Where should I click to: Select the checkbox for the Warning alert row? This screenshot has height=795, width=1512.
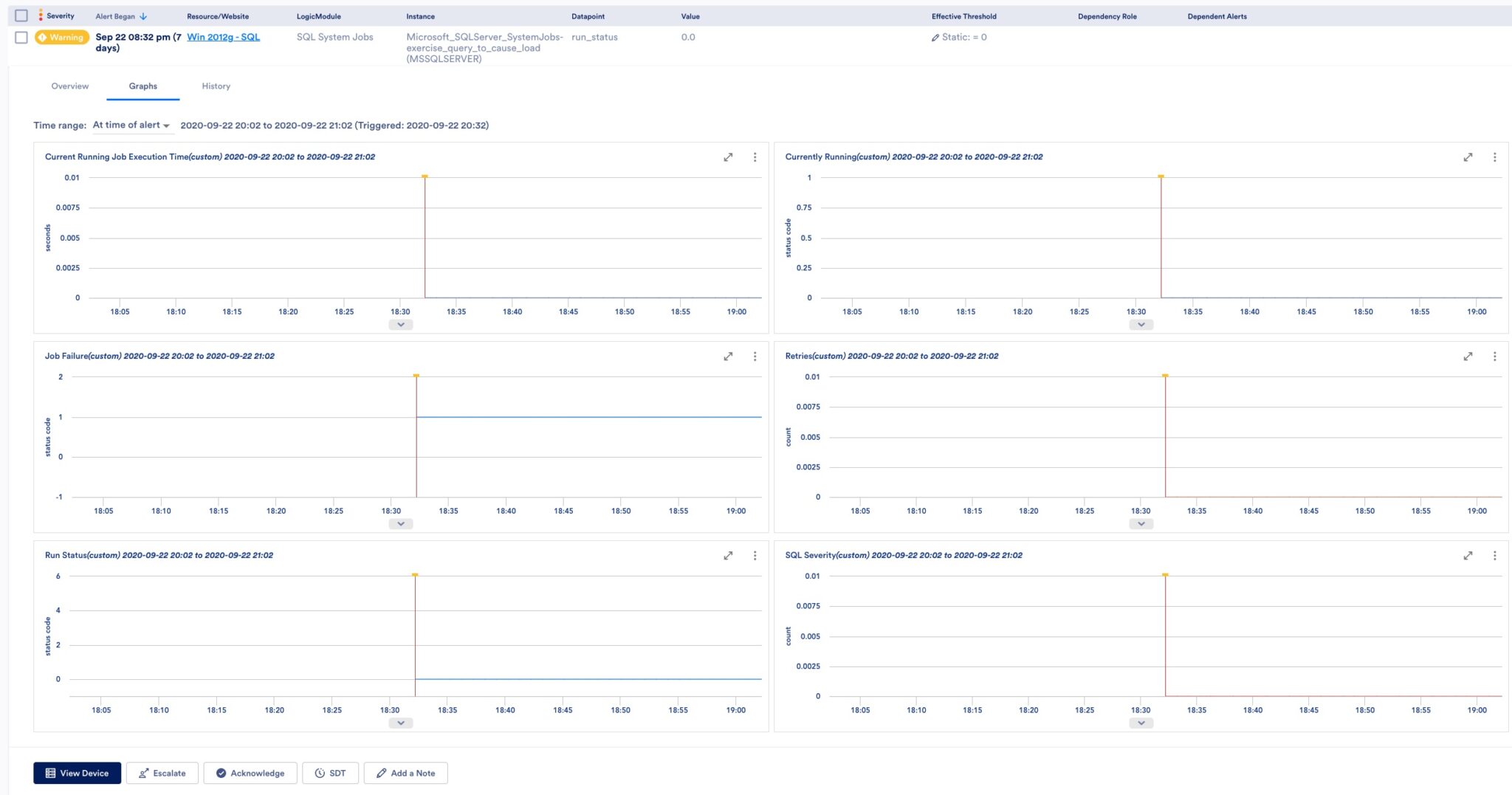pyautogui.click(x=21, y=36)
